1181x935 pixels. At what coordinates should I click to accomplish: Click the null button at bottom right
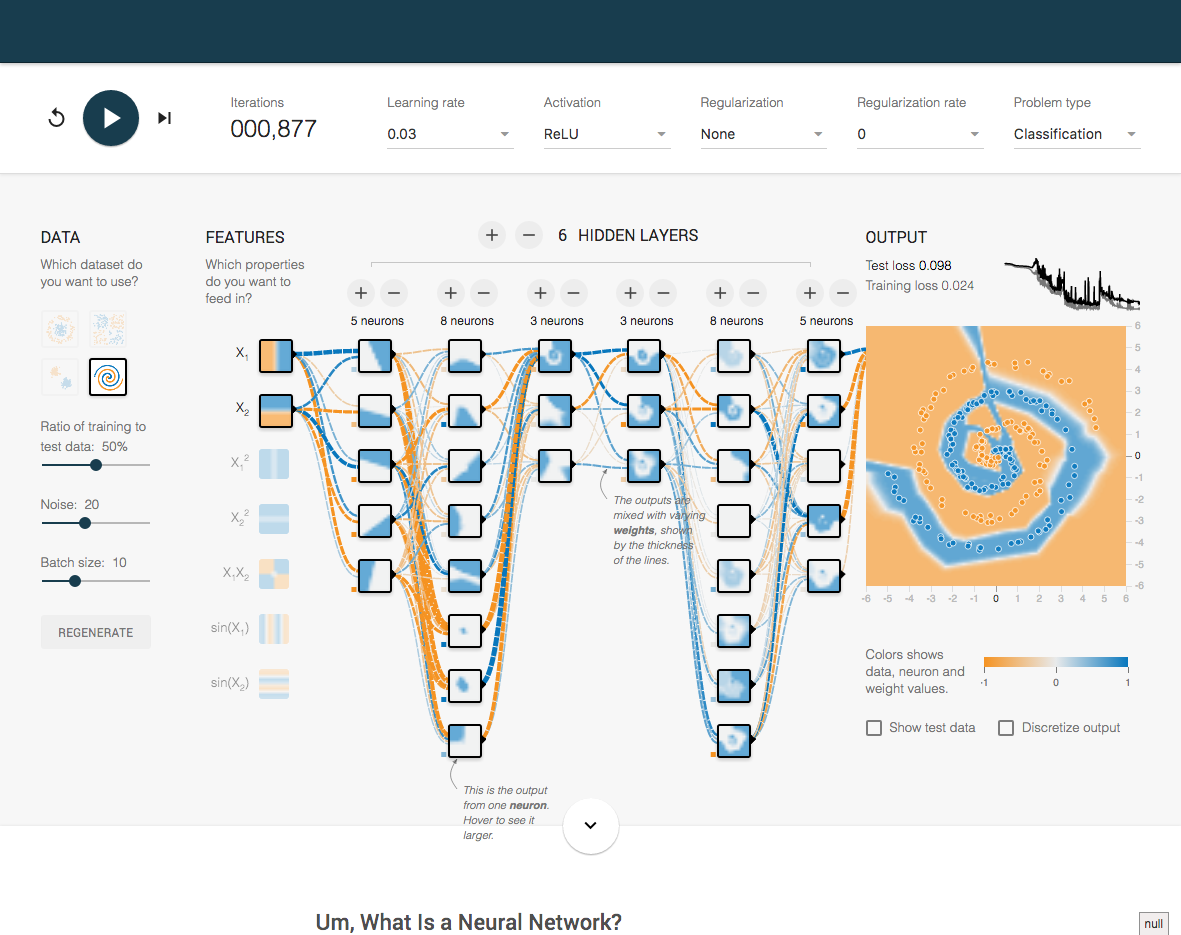1153,924
